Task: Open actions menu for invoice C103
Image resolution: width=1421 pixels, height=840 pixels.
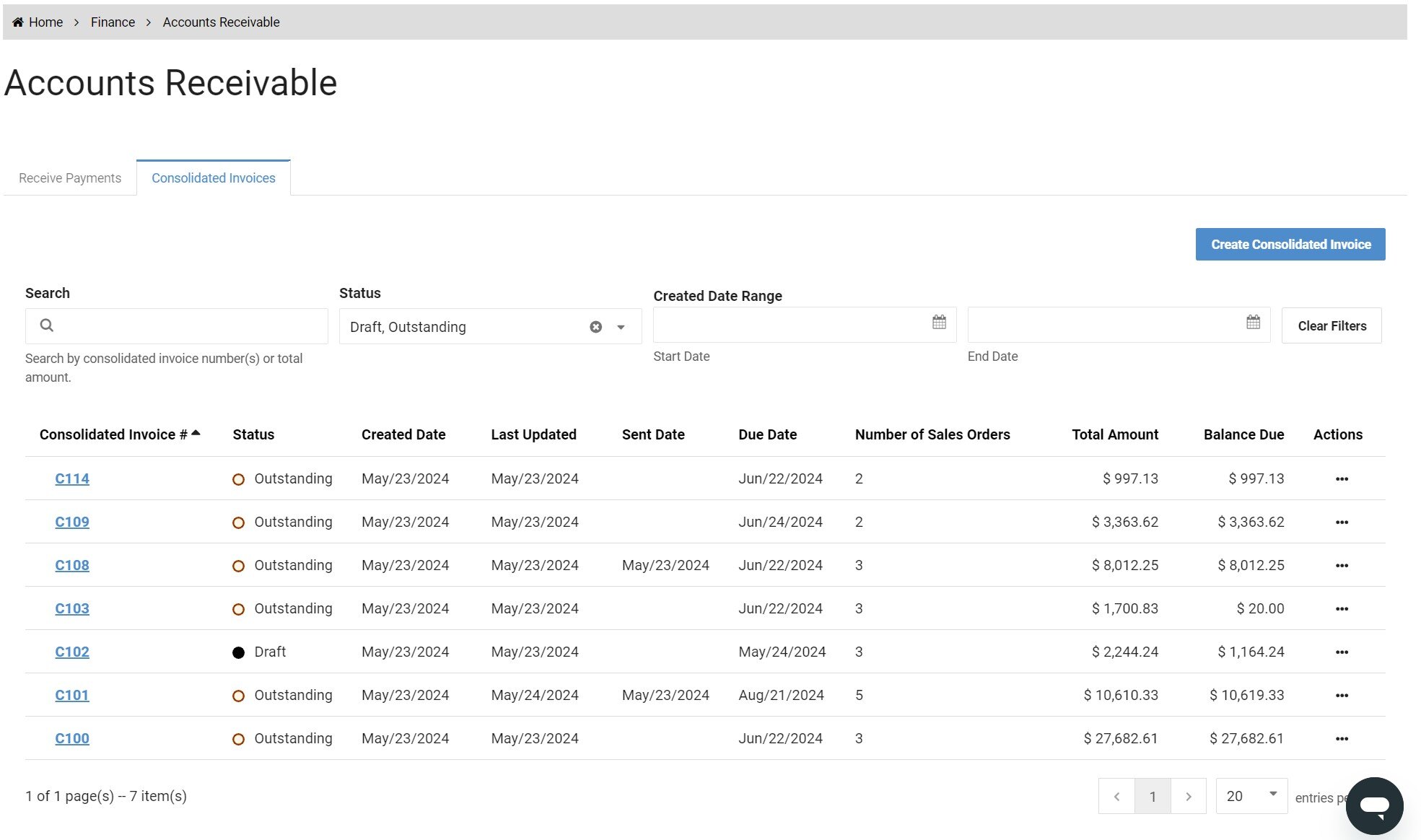Action: click(x=1342, y=609)
